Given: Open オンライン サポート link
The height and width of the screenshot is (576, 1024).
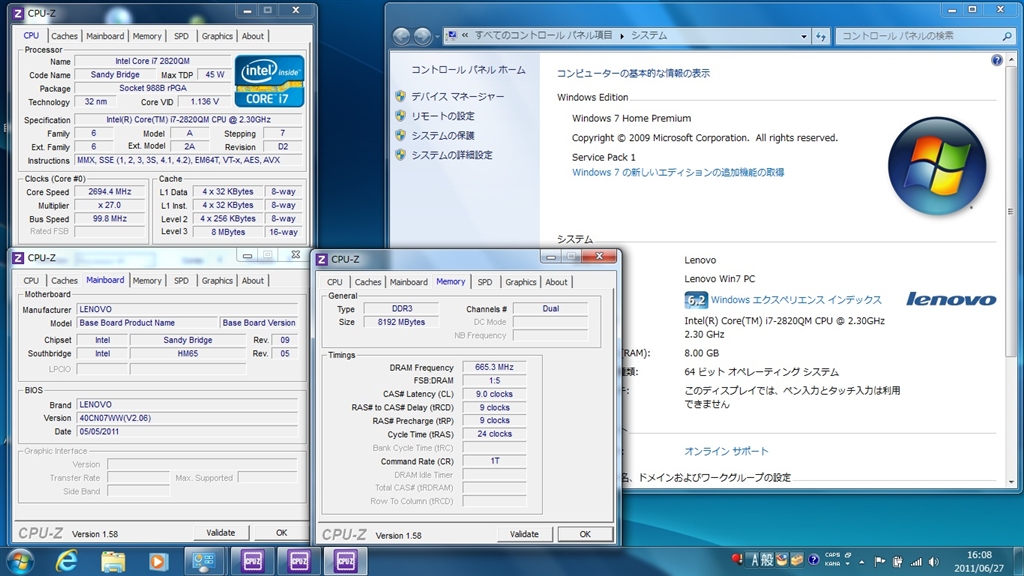Looking at the screenshot, I should point(726,451).
